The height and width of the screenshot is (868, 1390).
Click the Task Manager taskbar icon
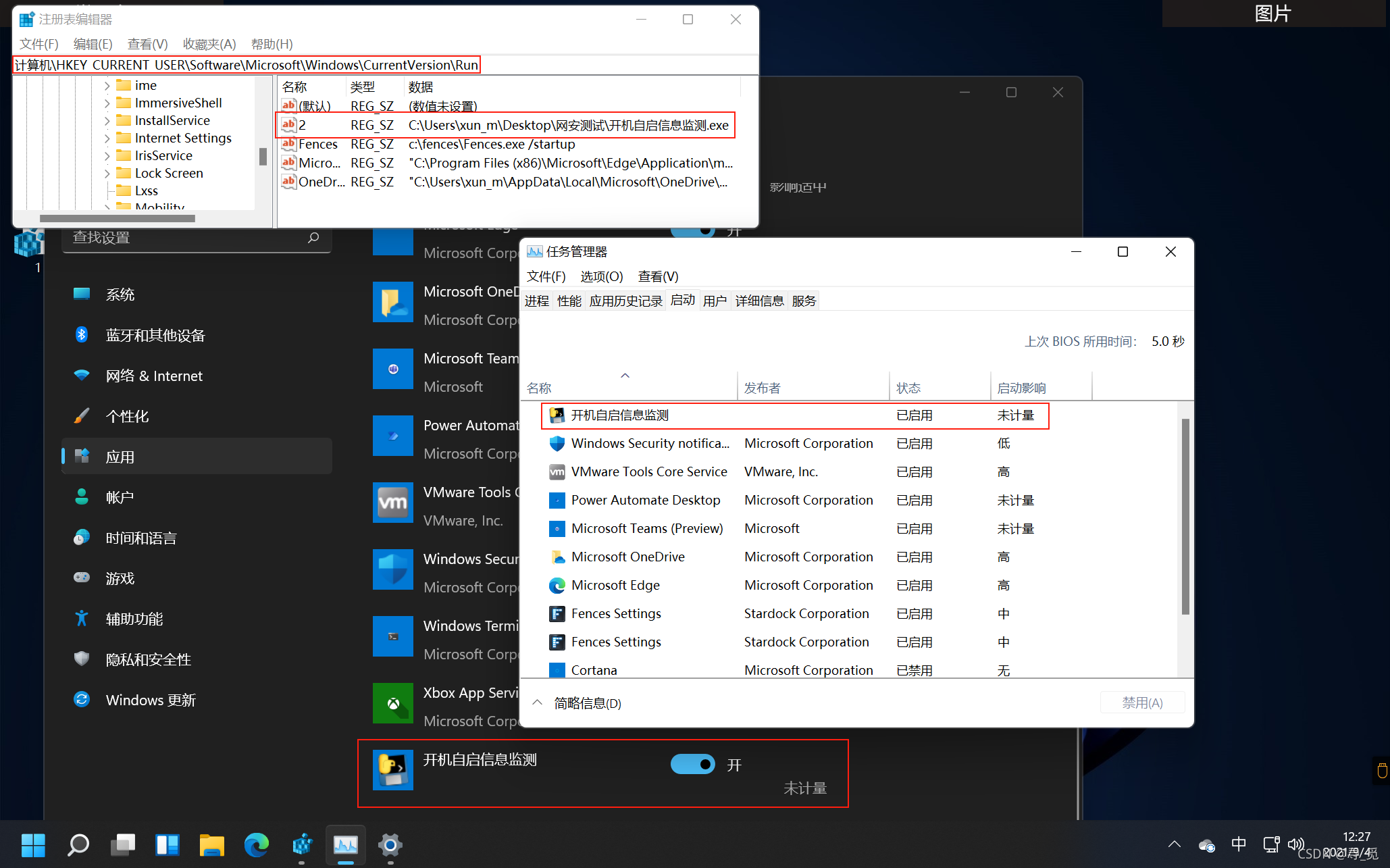pyautogui.click(x=346, y=844)
